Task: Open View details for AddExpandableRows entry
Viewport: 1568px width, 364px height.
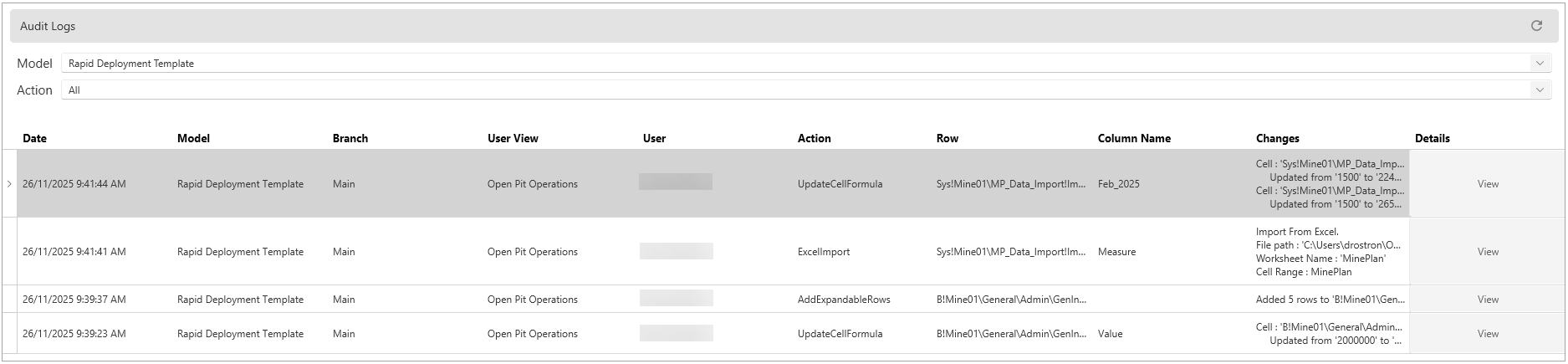Action: 1487,300
